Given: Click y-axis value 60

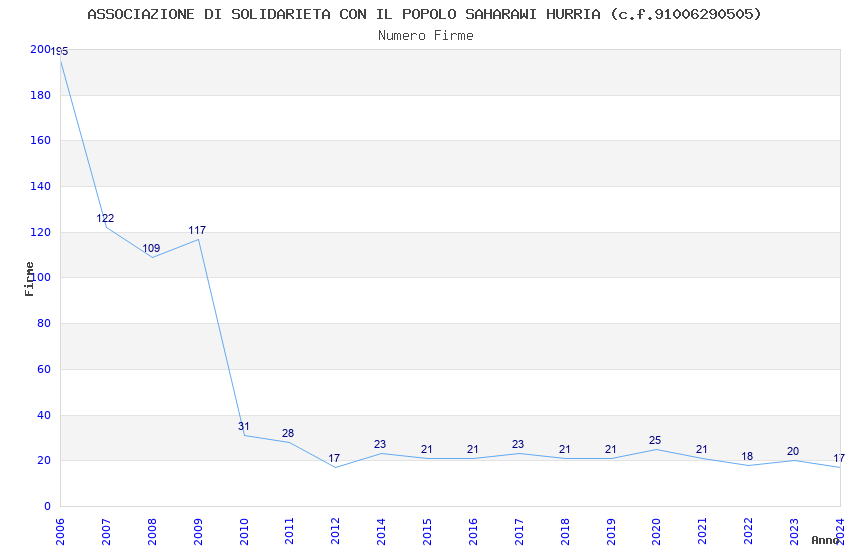Looking at the screenshot, I should [44, 370].
